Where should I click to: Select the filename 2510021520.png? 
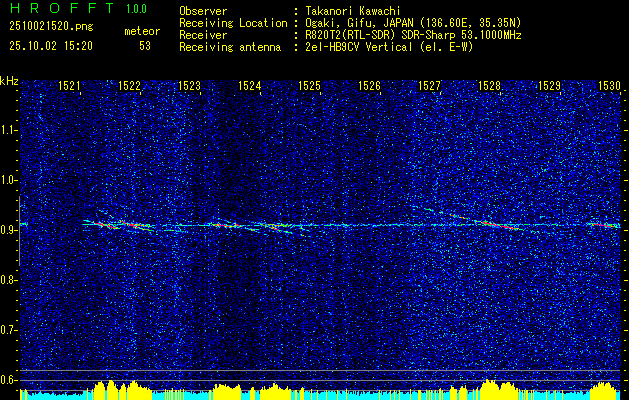[x=51, y=27]
